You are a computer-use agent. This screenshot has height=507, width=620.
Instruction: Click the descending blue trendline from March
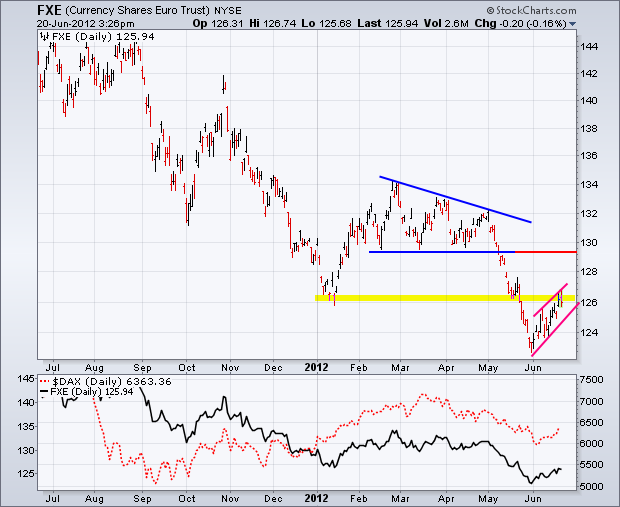[455, 199]
